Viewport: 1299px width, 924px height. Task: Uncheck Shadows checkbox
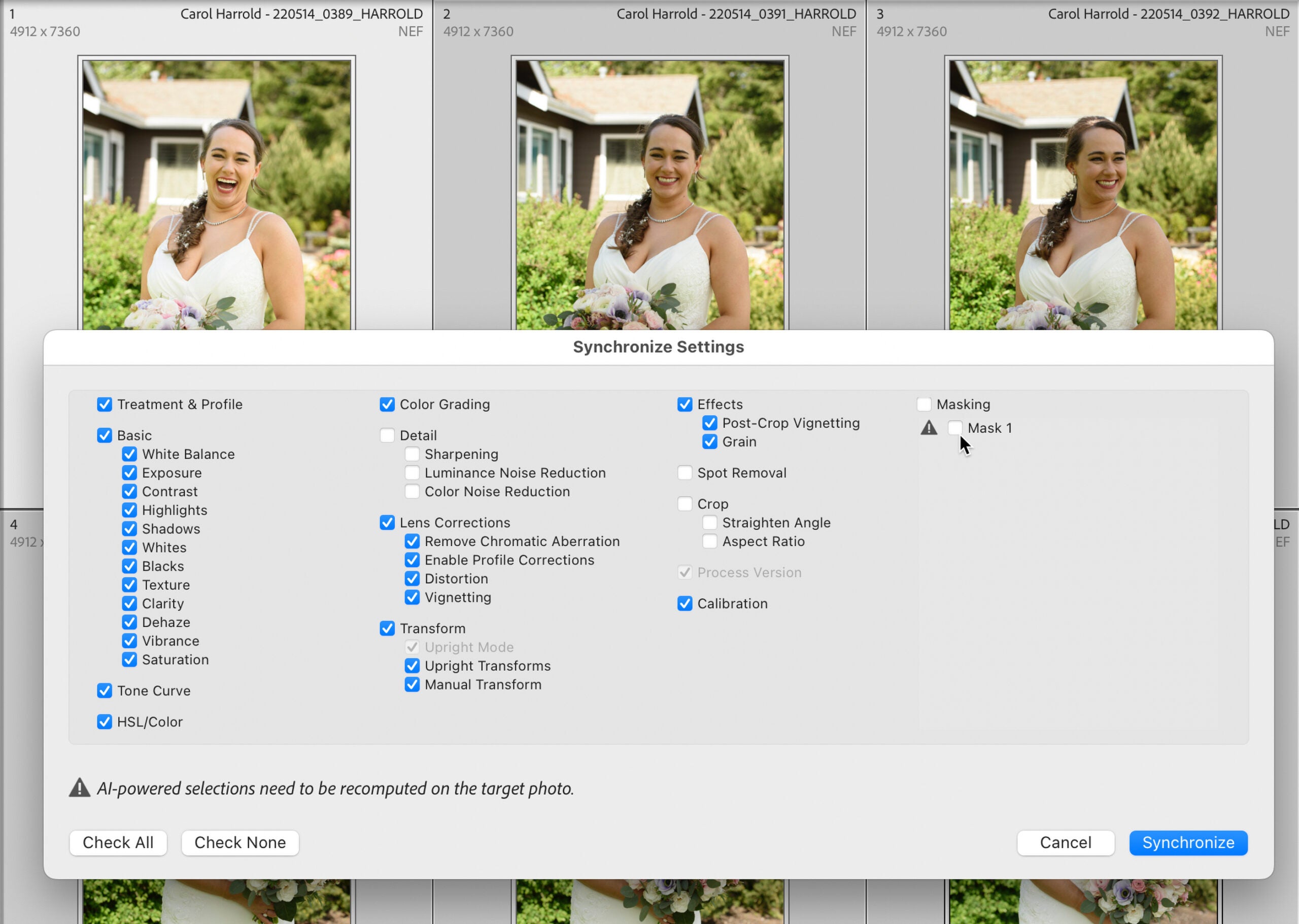pyautogui.click(x=130, y=529)
